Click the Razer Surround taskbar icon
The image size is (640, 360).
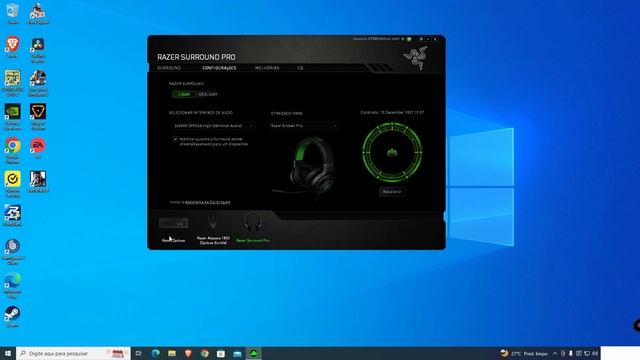point(253,353)
